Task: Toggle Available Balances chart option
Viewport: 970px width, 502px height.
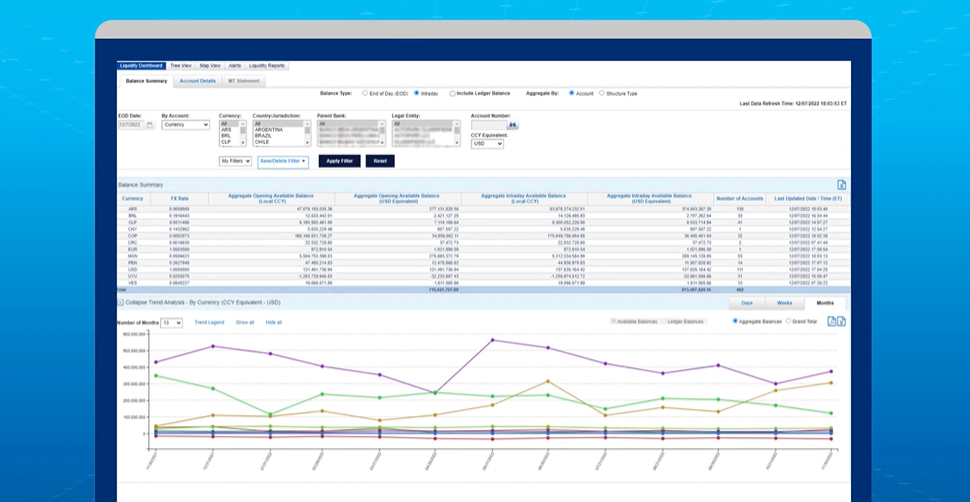Action: point(613,321)
